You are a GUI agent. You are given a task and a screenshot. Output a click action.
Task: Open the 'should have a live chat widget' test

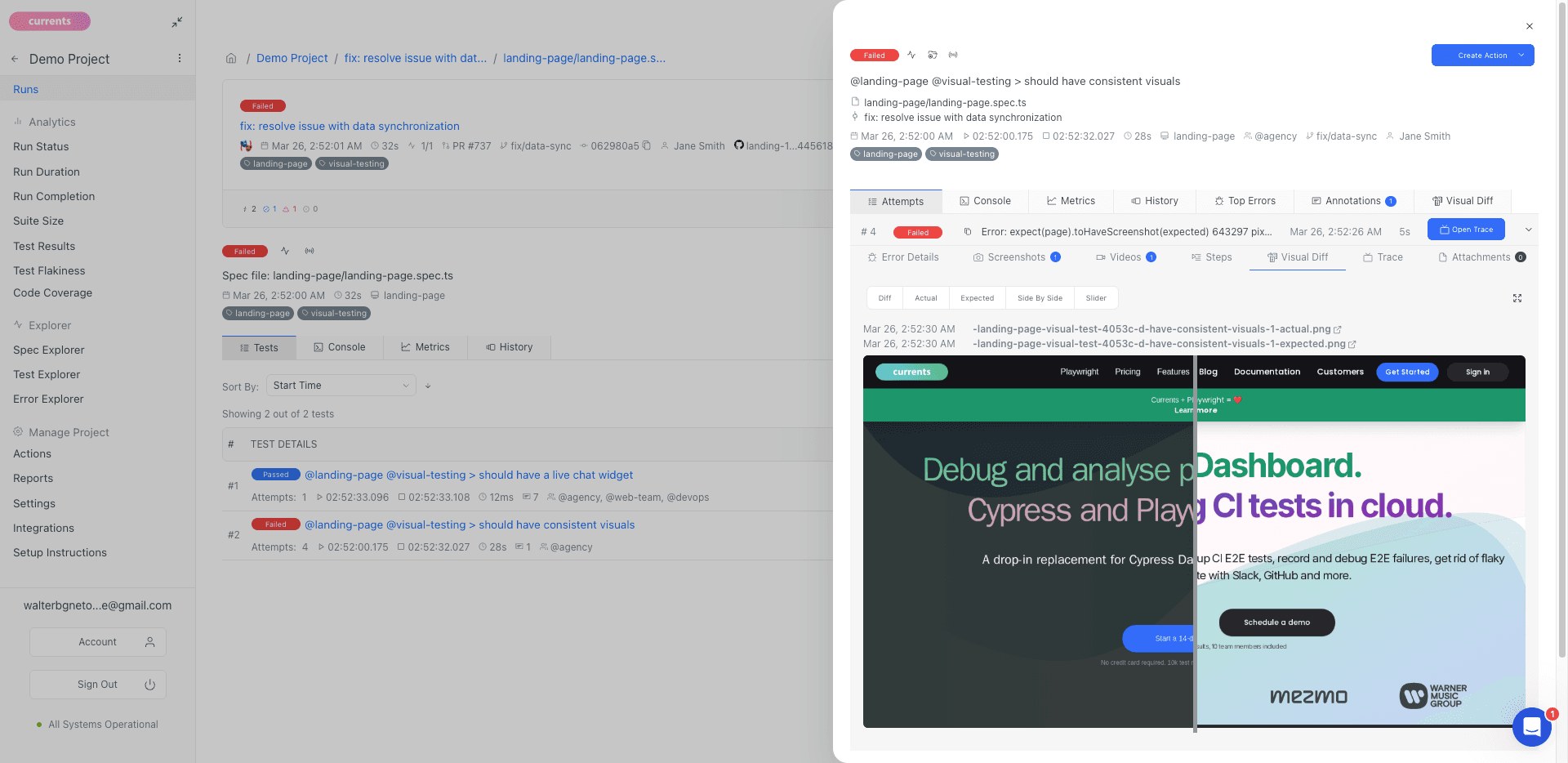(469, 475)
